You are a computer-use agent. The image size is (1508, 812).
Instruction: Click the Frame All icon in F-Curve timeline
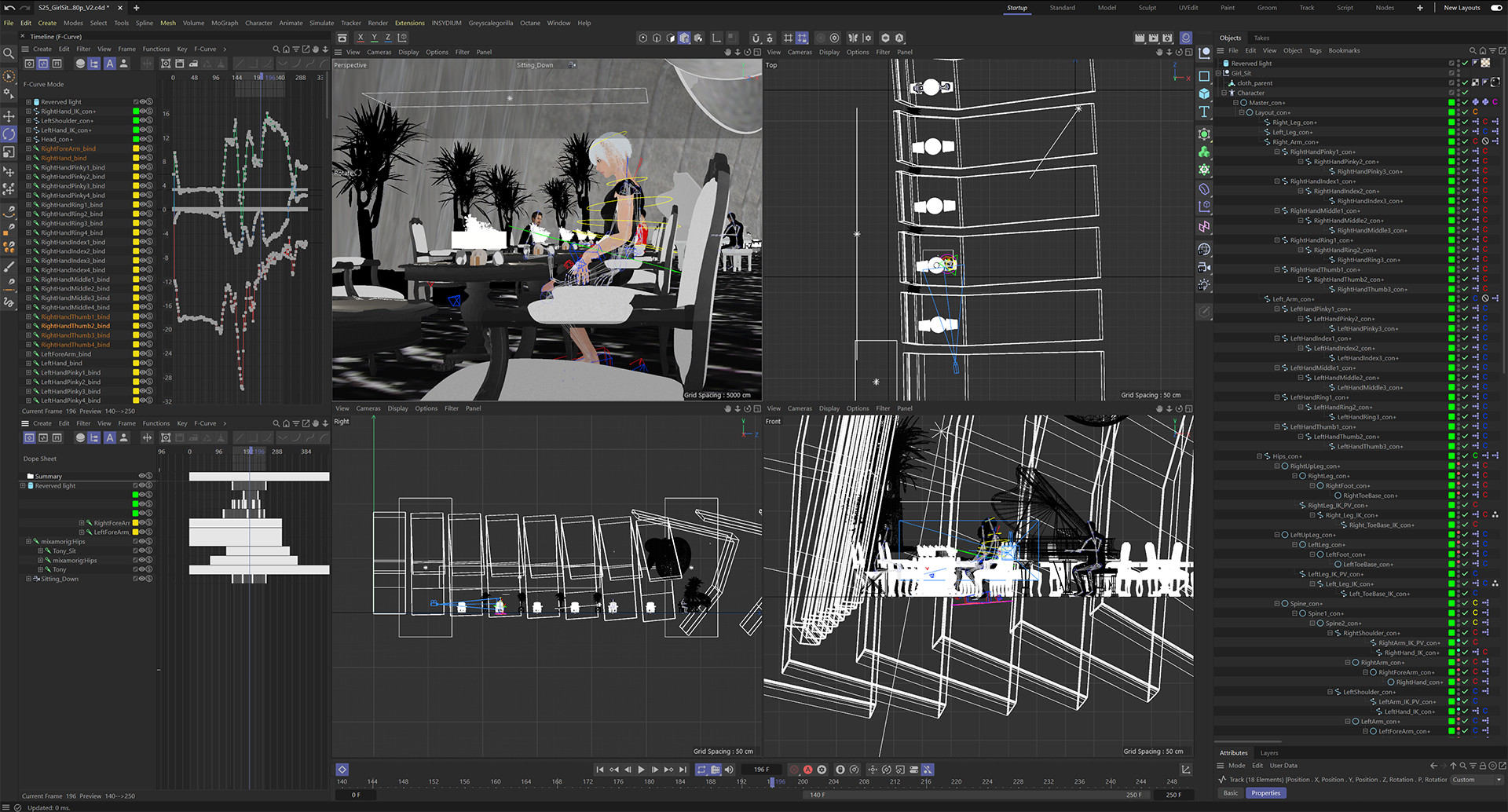(166, 64)
